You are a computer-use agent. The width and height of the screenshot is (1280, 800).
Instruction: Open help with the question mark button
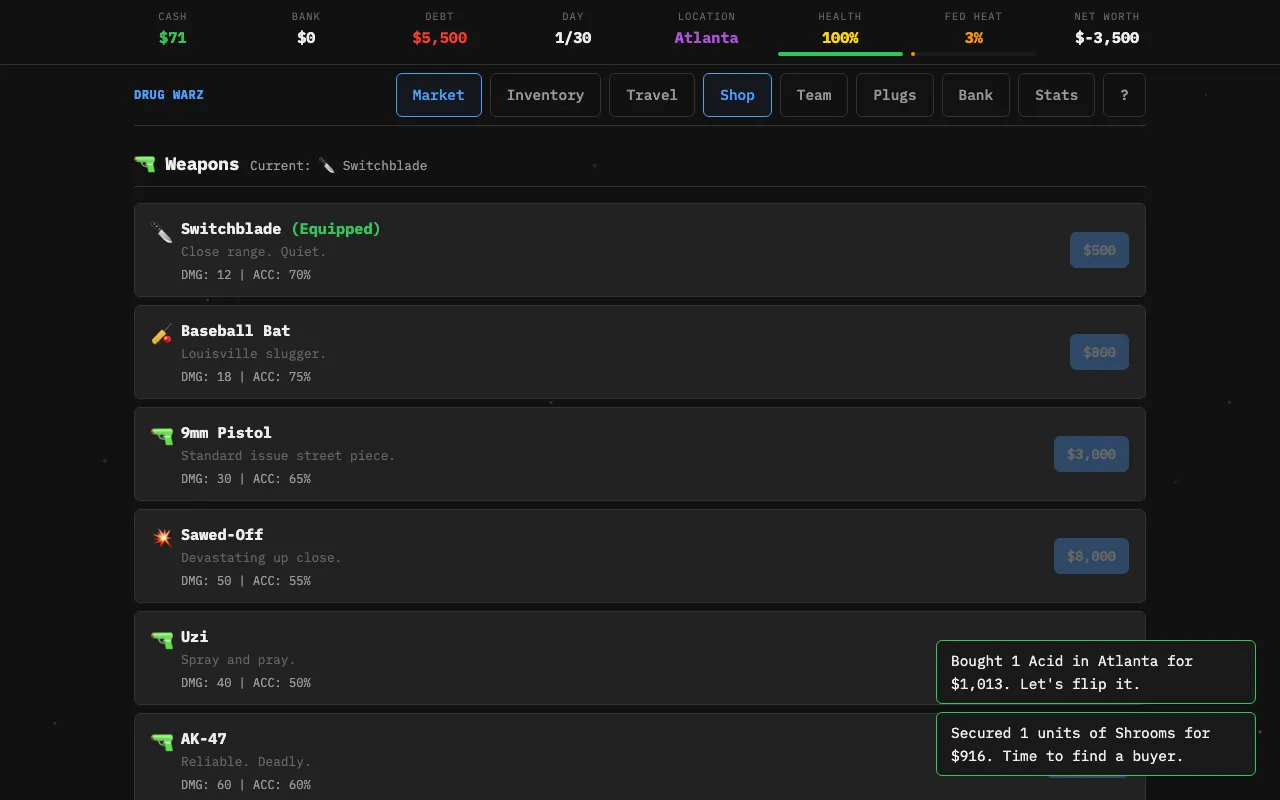click(x=1124, y=95)
